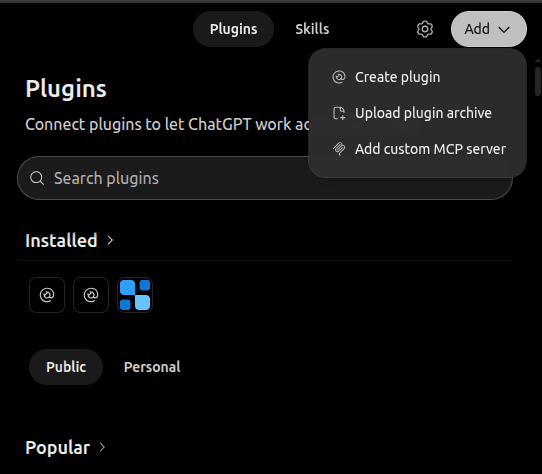542x474 pixels.
Task: Open the Installed heading link
Action: (61, 240)
